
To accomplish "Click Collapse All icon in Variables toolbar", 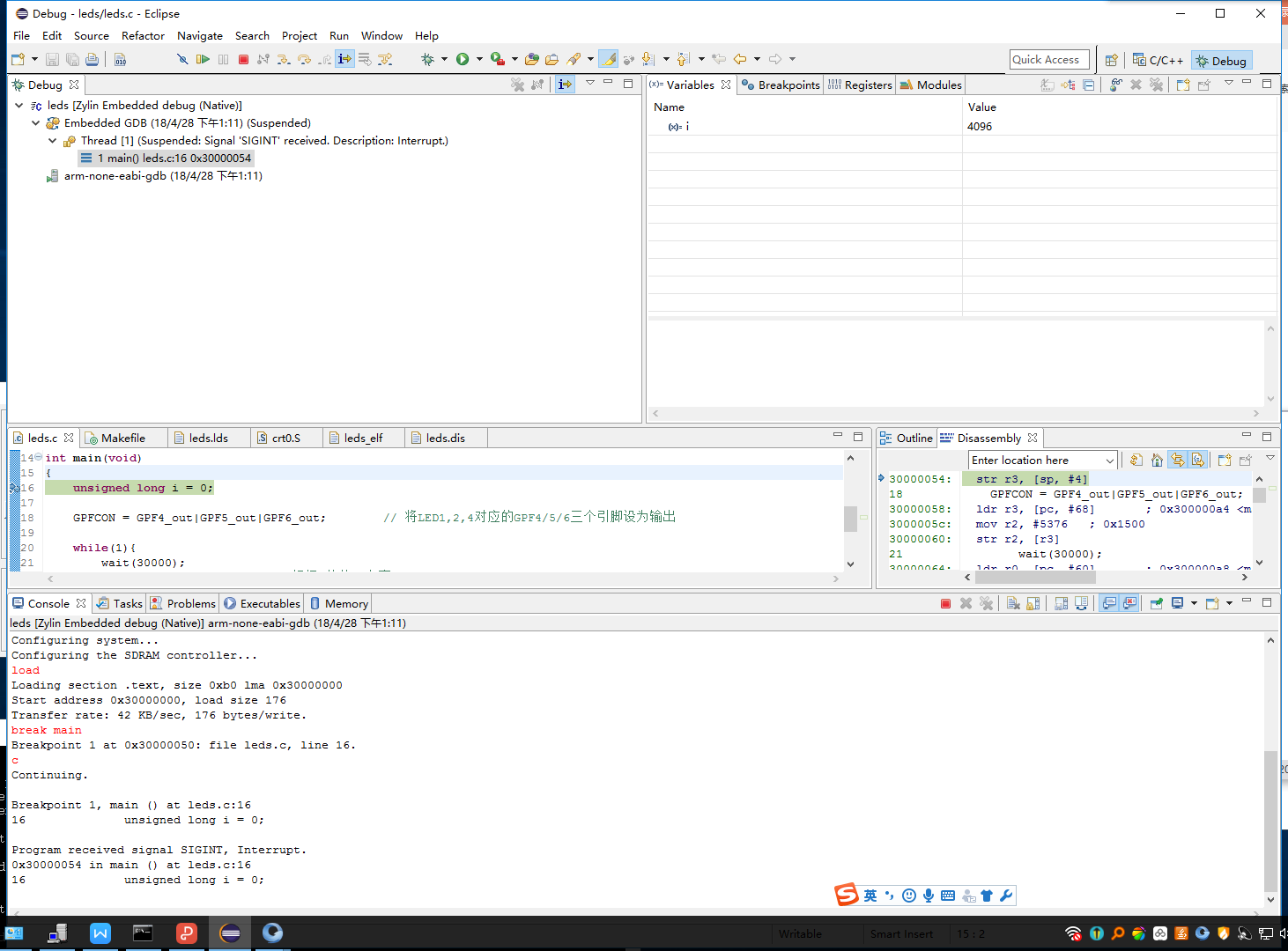I will tap(1089, 85).
